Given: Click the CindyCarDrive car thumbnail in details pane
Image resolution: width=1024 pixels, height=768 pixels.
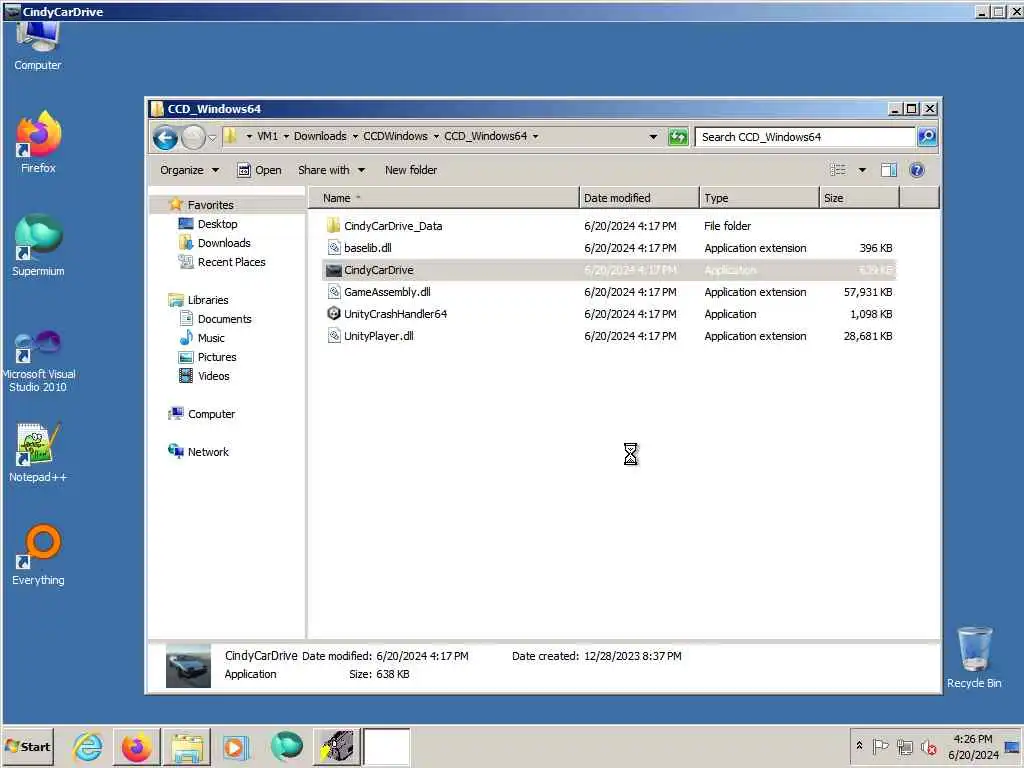Looking at the screenshot, I should 188,665.
